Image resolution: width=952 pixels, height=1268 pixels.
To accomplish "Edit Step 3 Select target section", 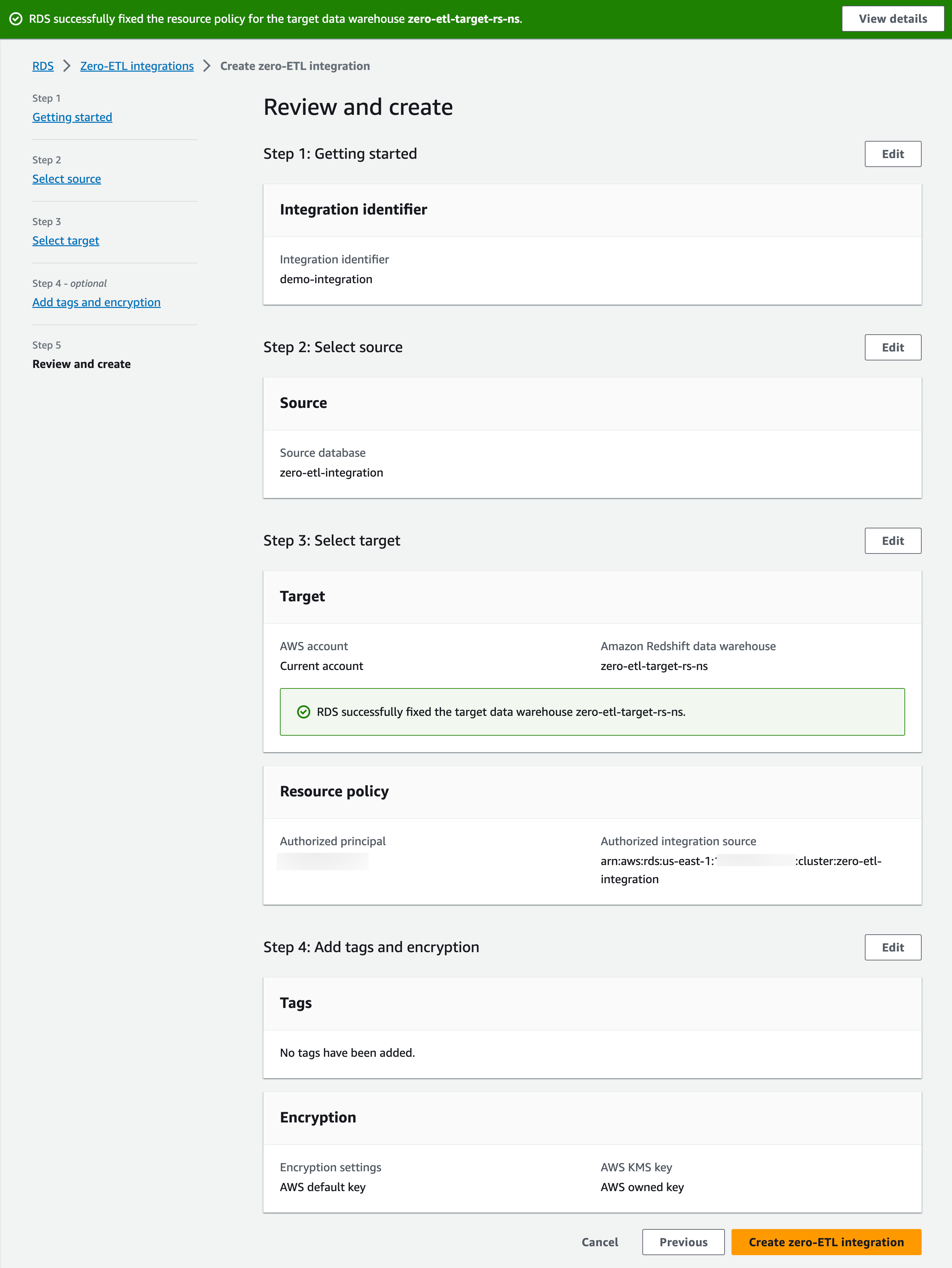I will point(892,541).
